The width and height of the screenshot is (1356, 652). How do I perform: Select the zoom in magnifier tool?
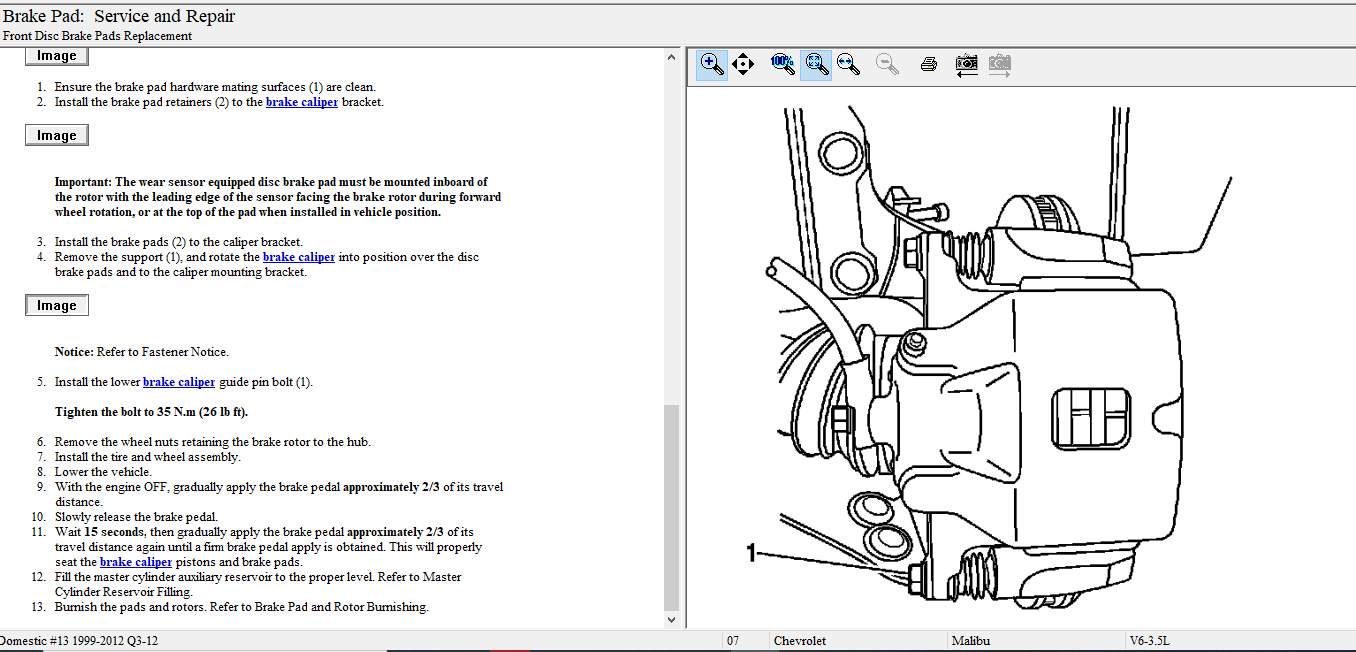(x=712, y=64)
